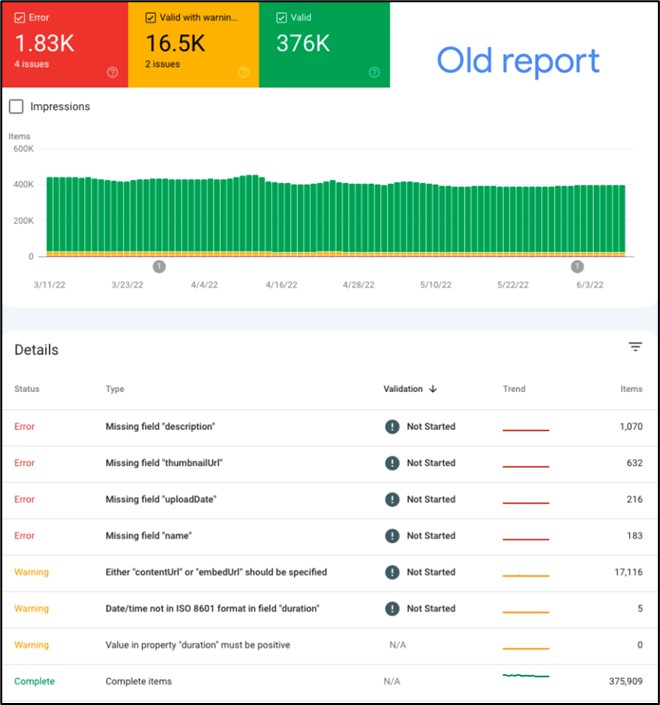Click Not Started icon for contentUrl or embedUrl warning

click(392, 572)
